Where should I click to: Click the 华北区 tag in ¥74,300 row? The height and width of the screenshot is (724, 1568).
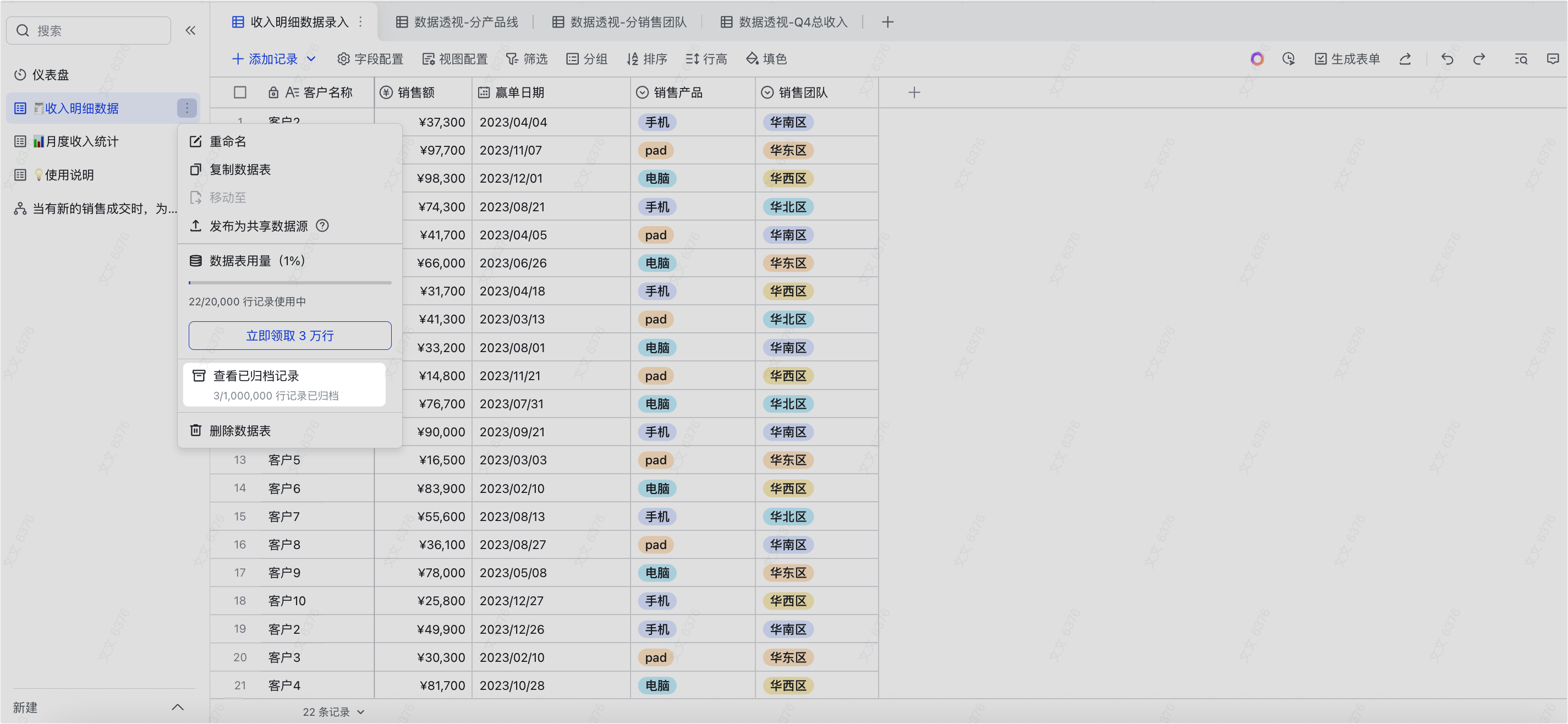788,207
